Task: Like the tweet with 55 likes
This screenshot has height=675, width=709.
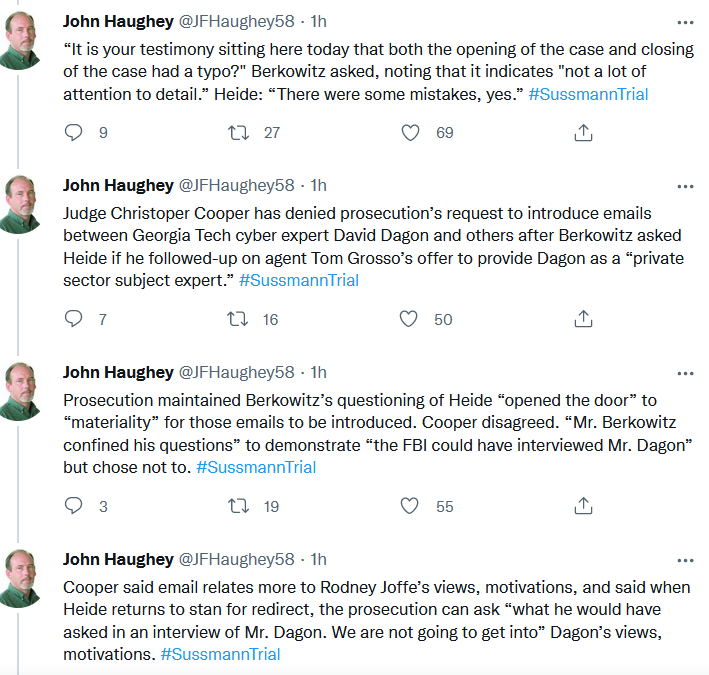Action: tap(410, 506)
